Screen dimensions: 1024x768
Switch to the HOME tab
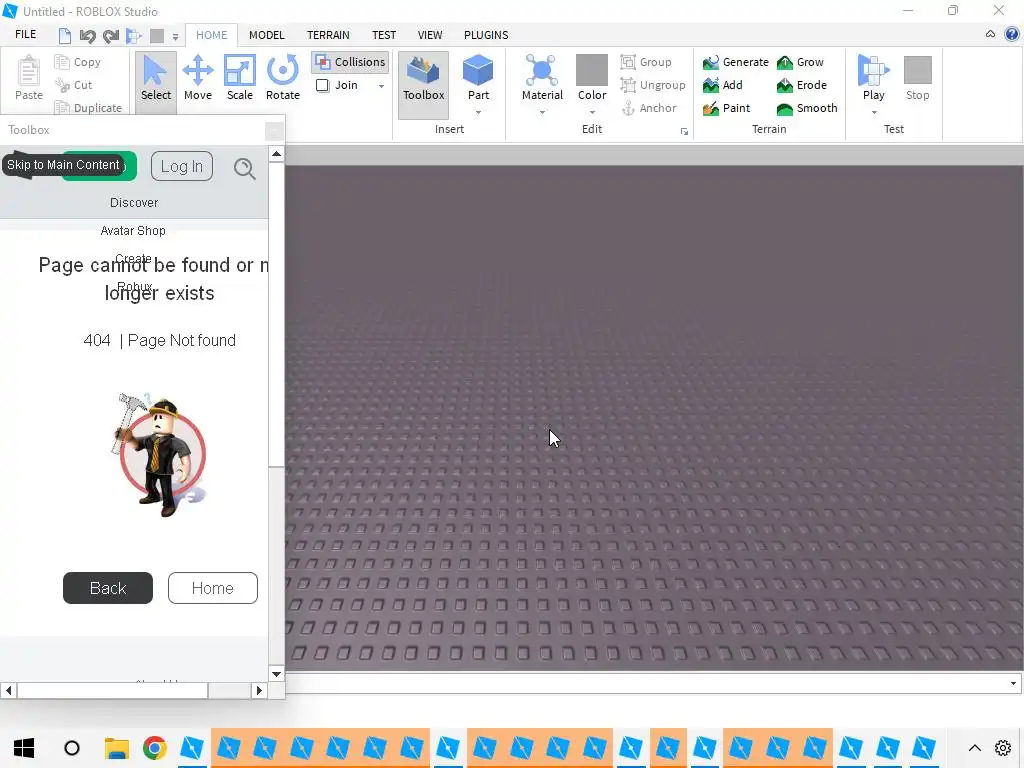pyautogui.click(x=212, y=35)
